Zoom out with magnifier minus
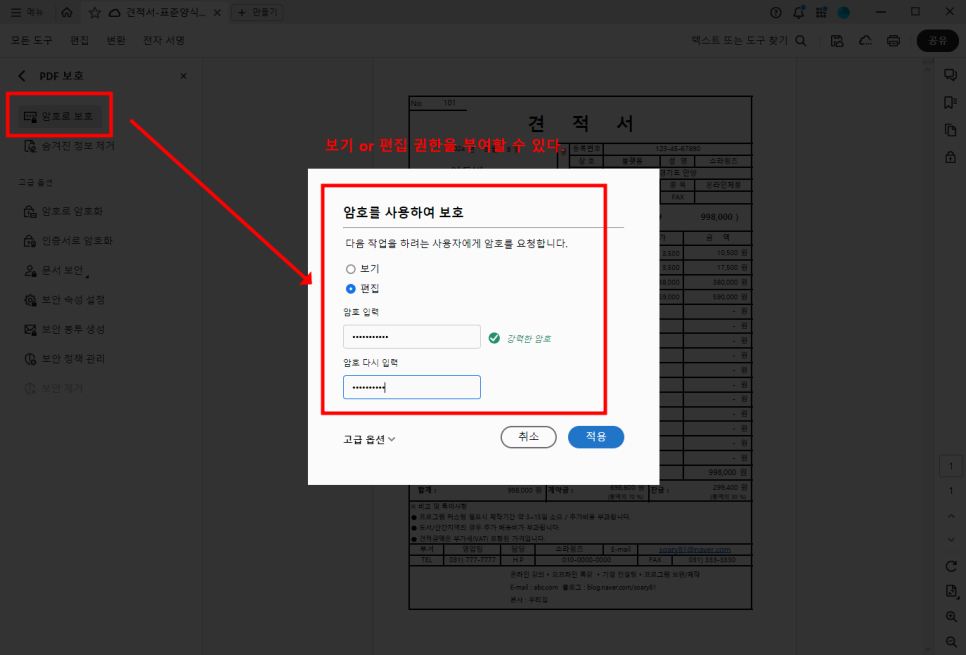 951,642
